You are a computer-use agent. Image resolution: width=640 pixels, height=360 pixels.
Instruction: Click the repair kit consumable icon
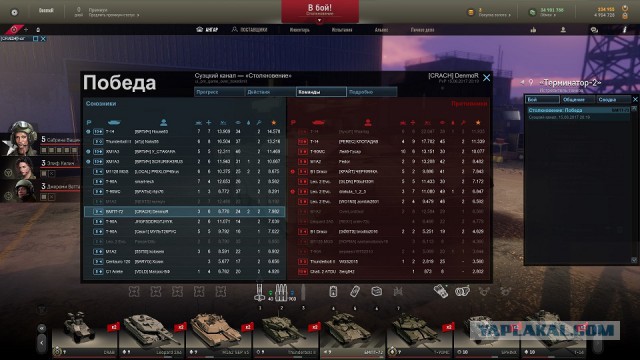[355, 291]
